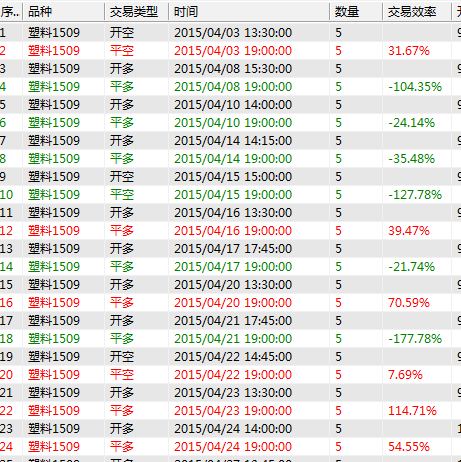Select row number 16
Viewport: 461px width, 462px height.
(6, 303)
